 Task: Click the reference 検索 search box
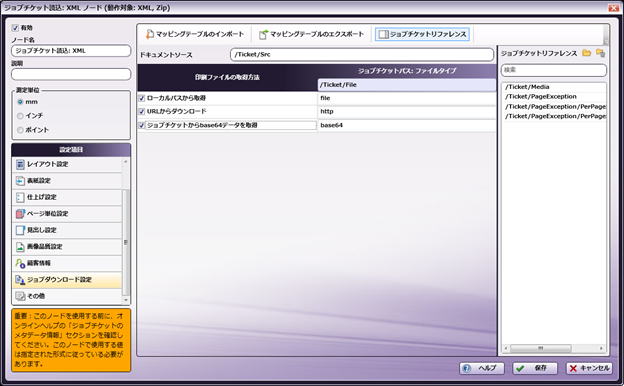coord(554,70)
